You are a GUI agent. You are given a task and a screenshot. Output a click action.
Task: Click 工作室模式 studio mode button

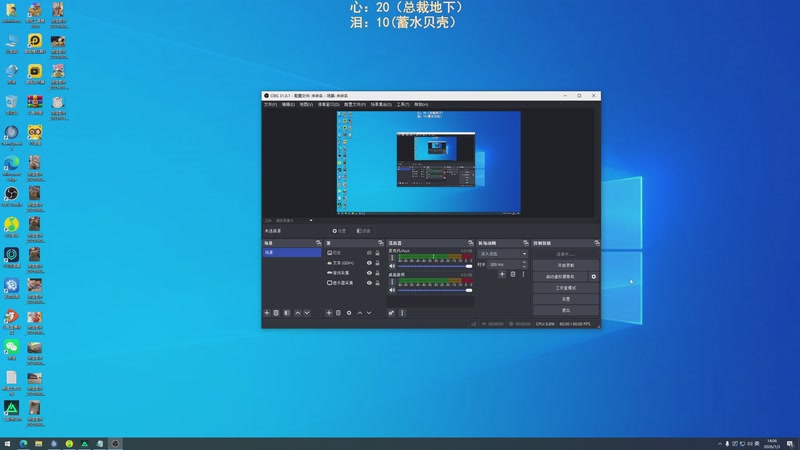[x=565, y=288]
